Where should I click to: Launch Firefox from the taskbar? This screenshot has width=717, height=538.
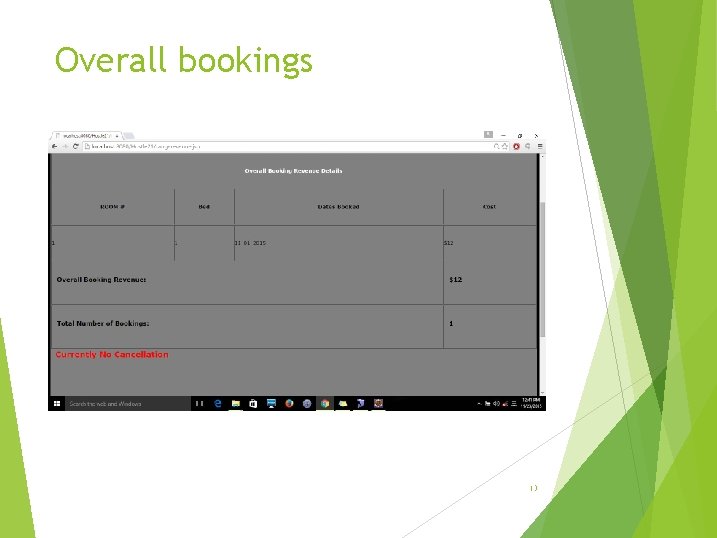(x=289, y=404)
